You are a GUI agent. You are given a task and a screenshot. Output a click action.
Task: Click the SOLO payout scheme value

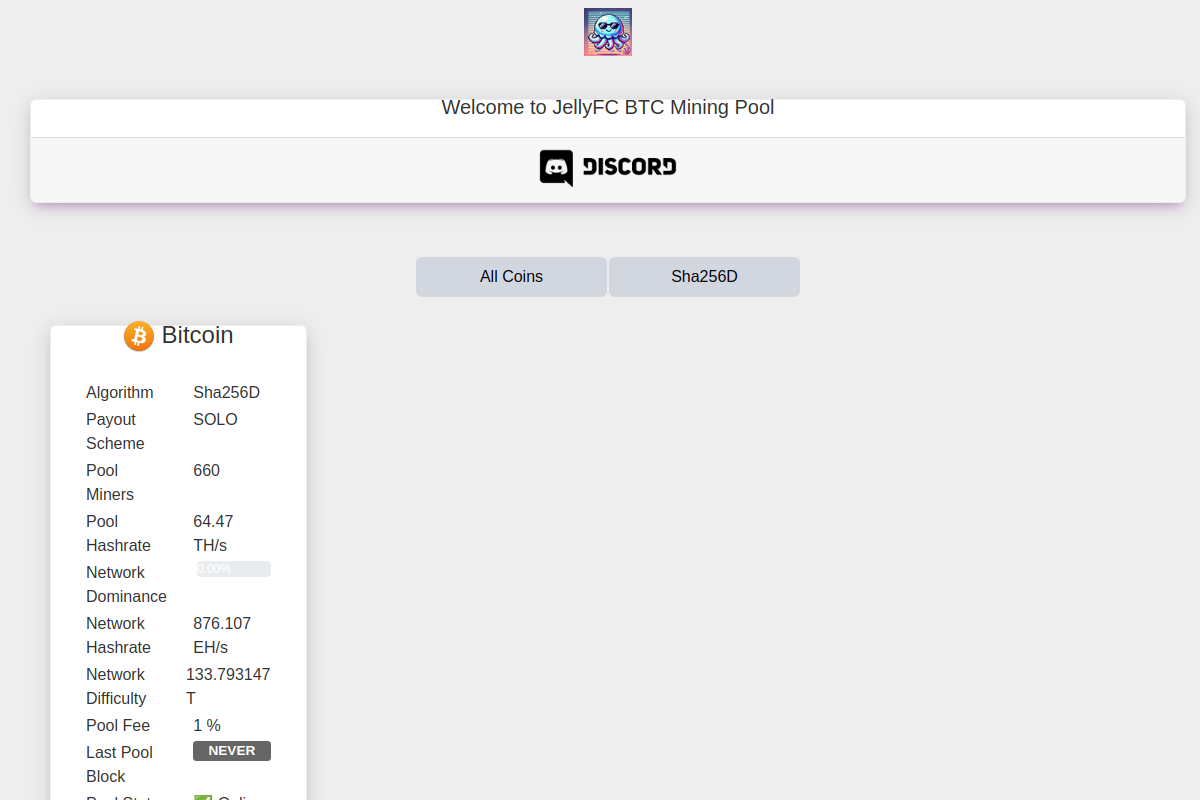click(215, 420)
